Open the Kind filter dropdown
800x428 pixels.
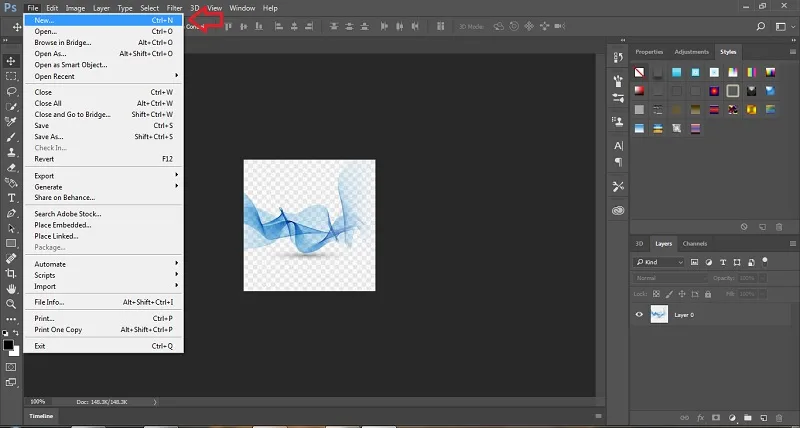point(659,262)
